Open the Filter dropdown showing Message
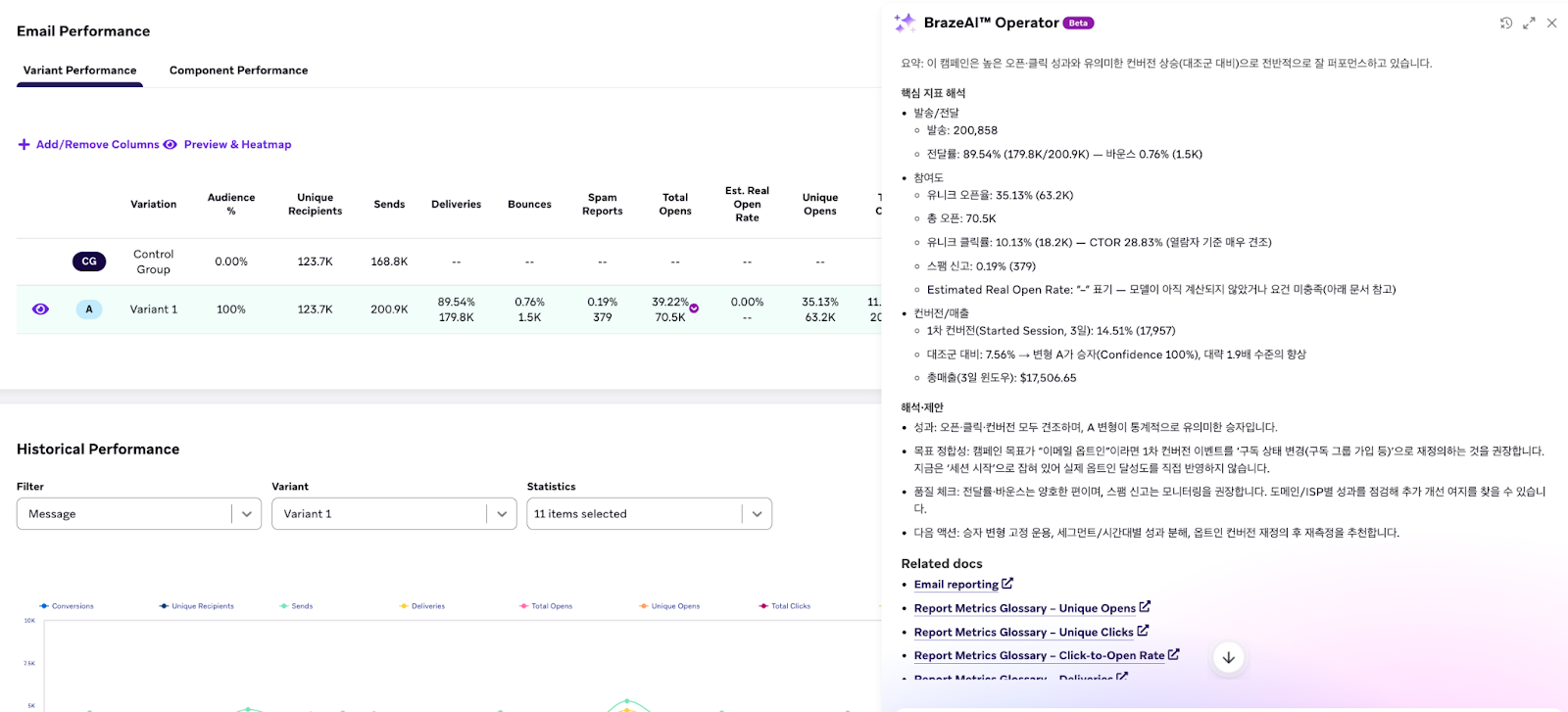Viewport: 1568px width, 712px height. (139, 513)
